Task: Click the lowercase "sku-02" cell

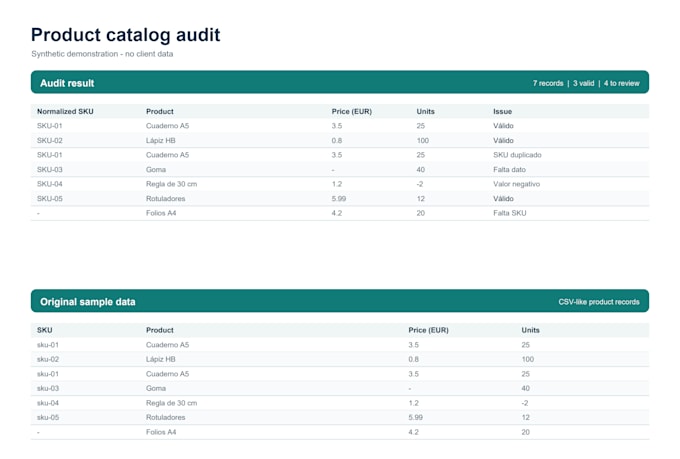Action: pyautogui.click(x=48, y=359)
